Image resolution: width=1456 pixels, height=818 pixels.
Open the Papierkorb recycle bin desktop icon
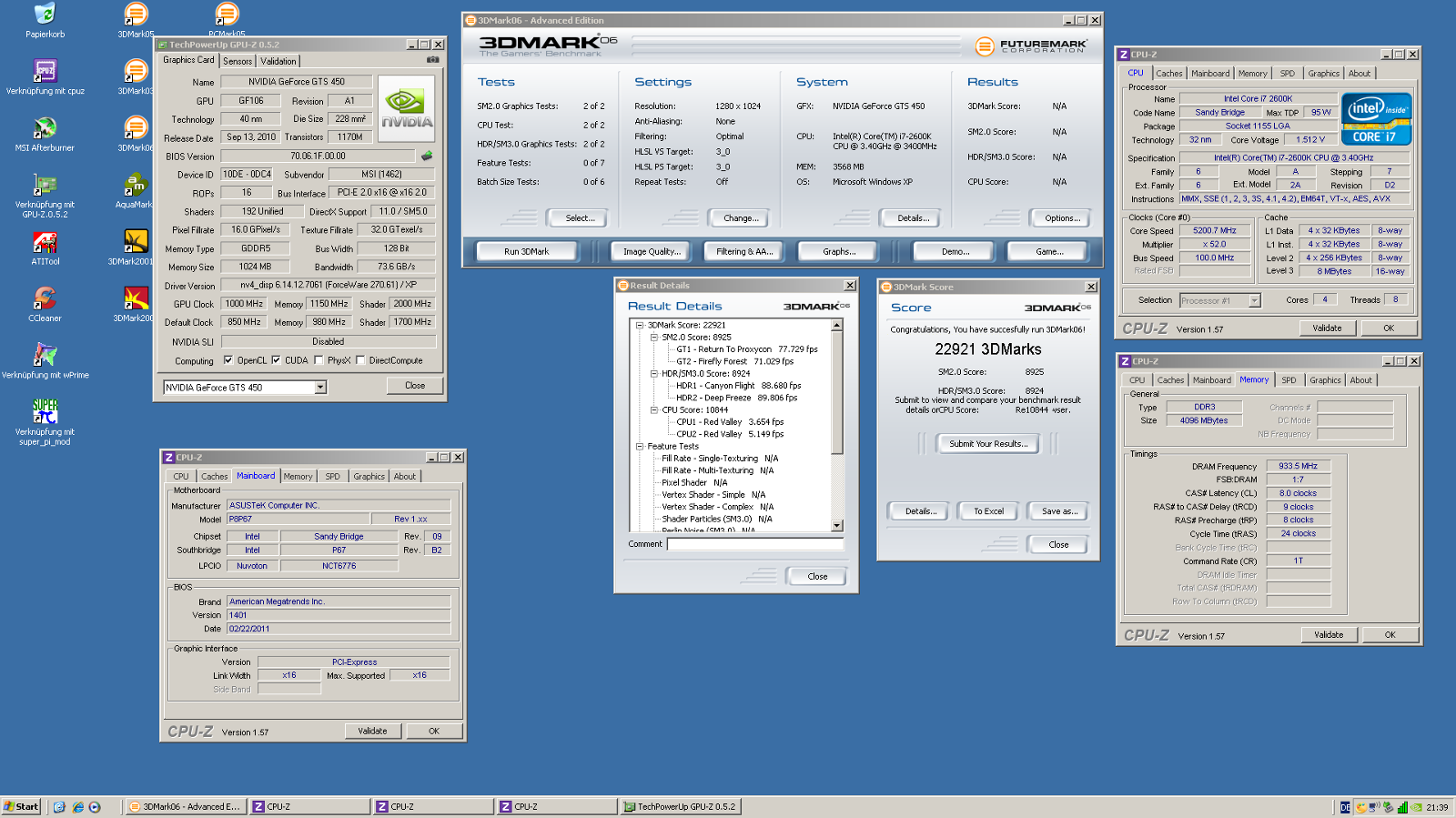(45, 20)
